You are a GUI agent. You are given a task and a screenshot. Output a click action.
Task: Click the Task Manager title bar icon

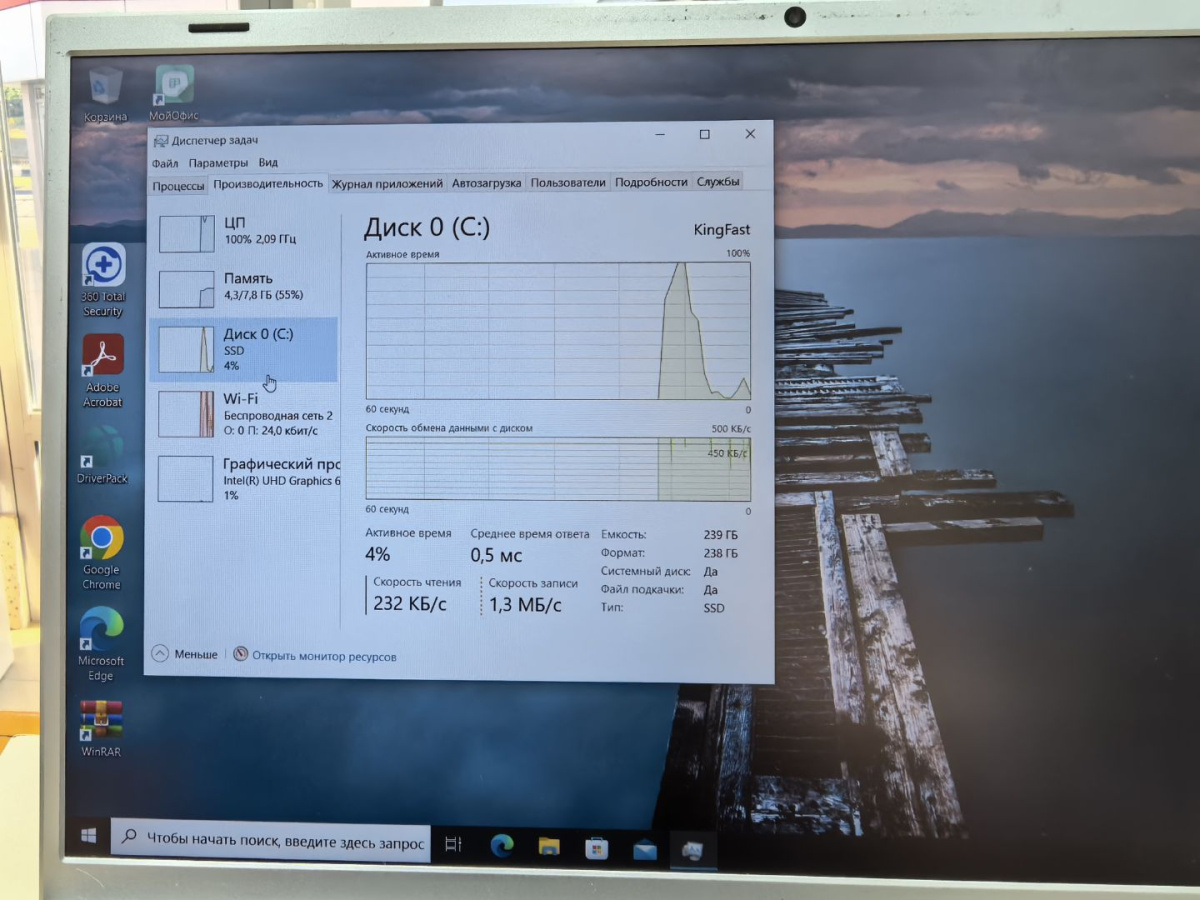159,141
